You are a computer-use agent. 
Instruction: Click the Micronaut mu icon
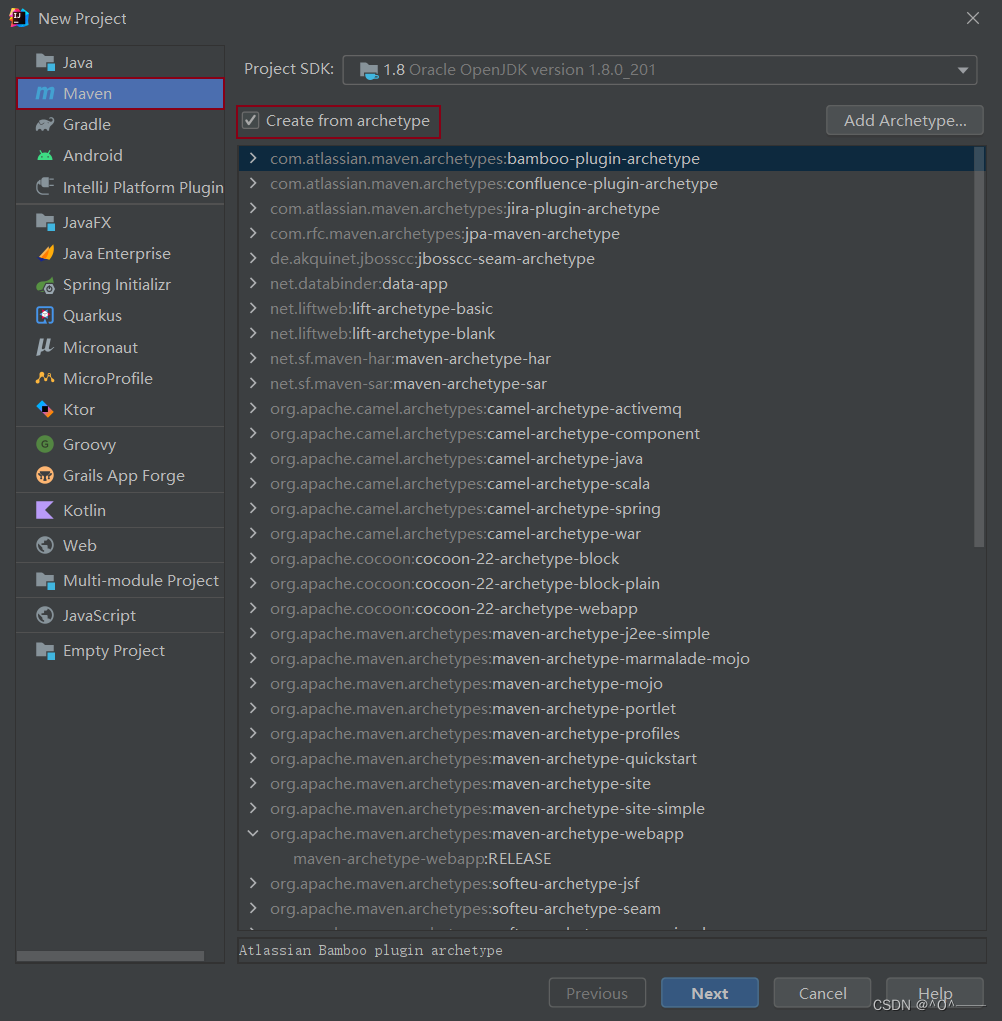tap(45, 347)
